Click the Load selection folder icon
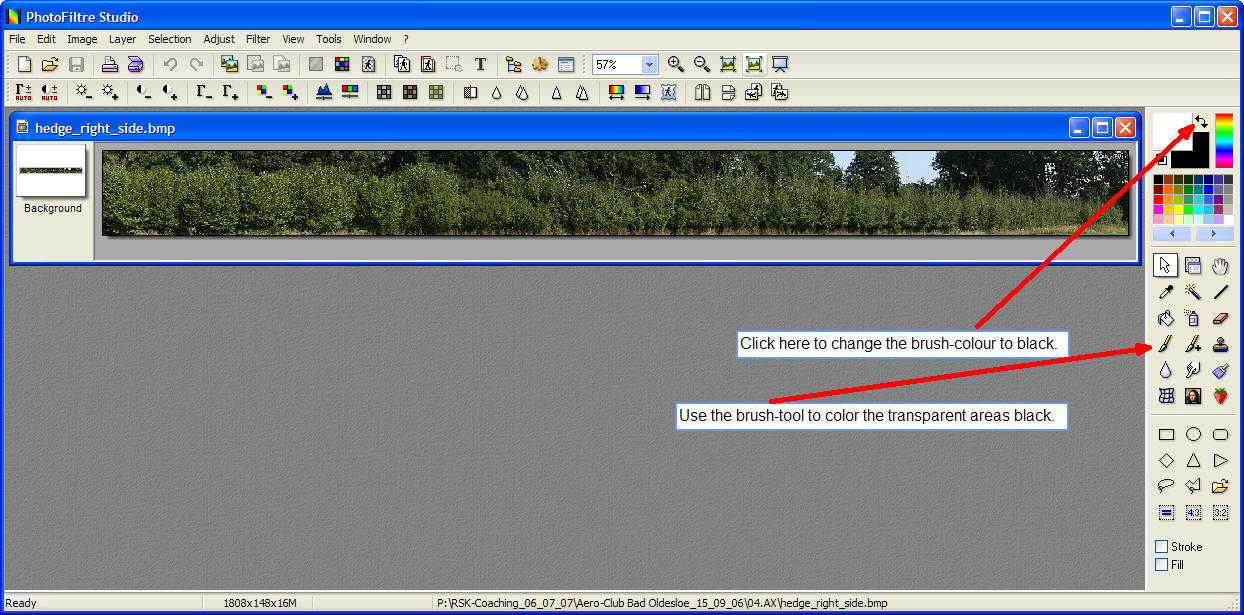The width and height of the screenshot is (1244, 615). tap(1220, 486)
